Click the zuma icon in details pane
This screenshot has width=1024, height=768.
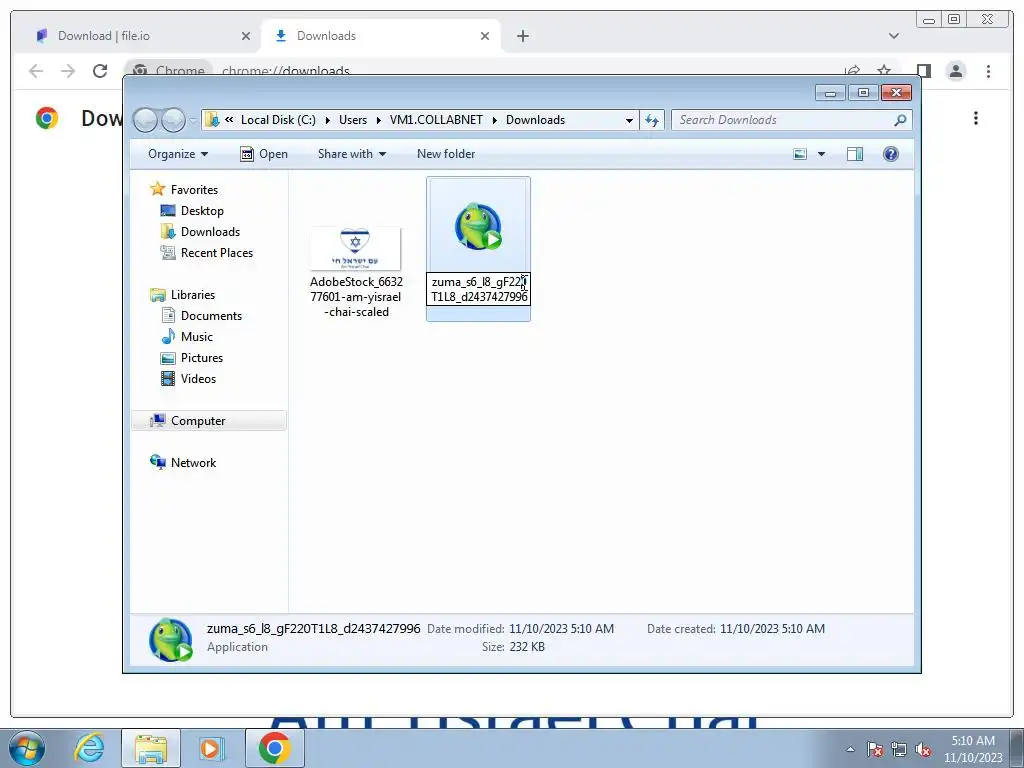tap(170, 640)
